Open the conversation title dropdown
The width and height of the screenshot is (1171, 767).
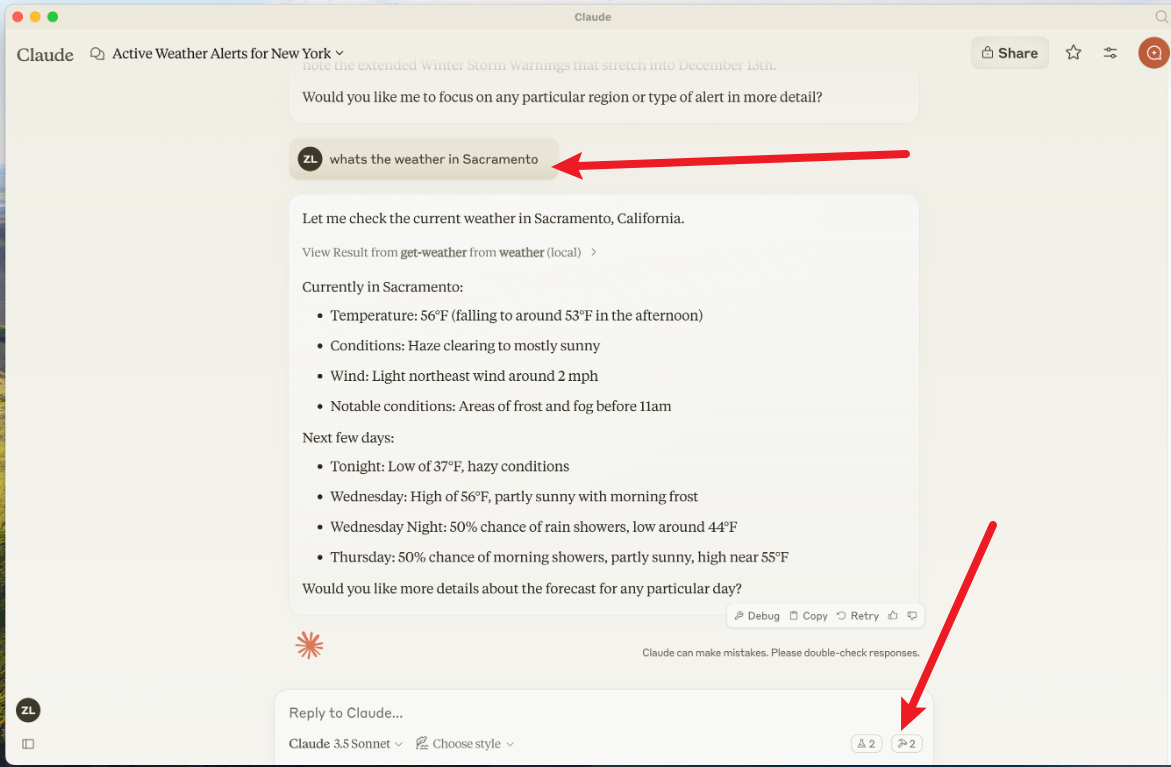pyautogui.click(x=228, y=53)
